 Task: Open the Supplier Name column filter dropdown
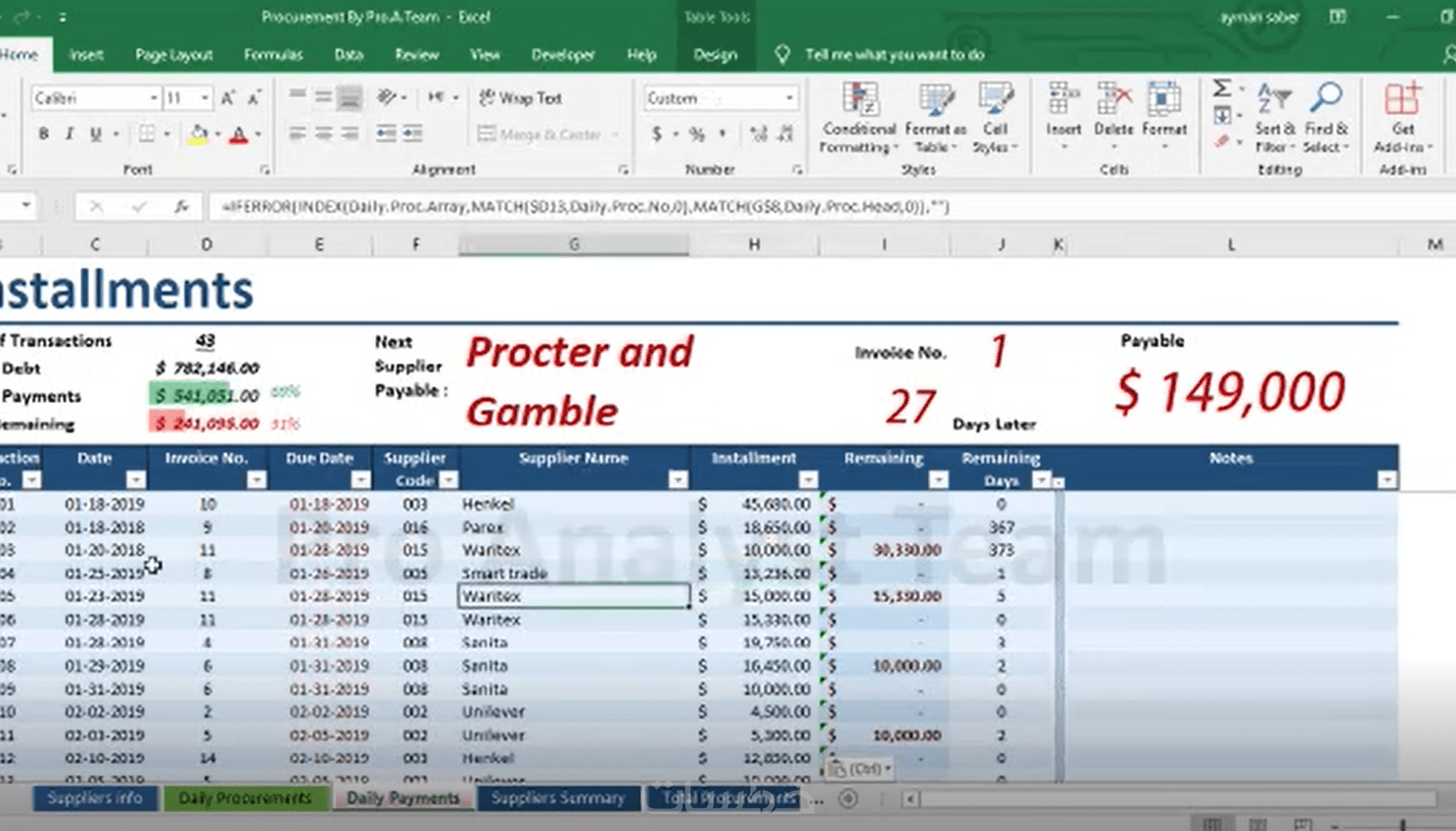[677, 480]
